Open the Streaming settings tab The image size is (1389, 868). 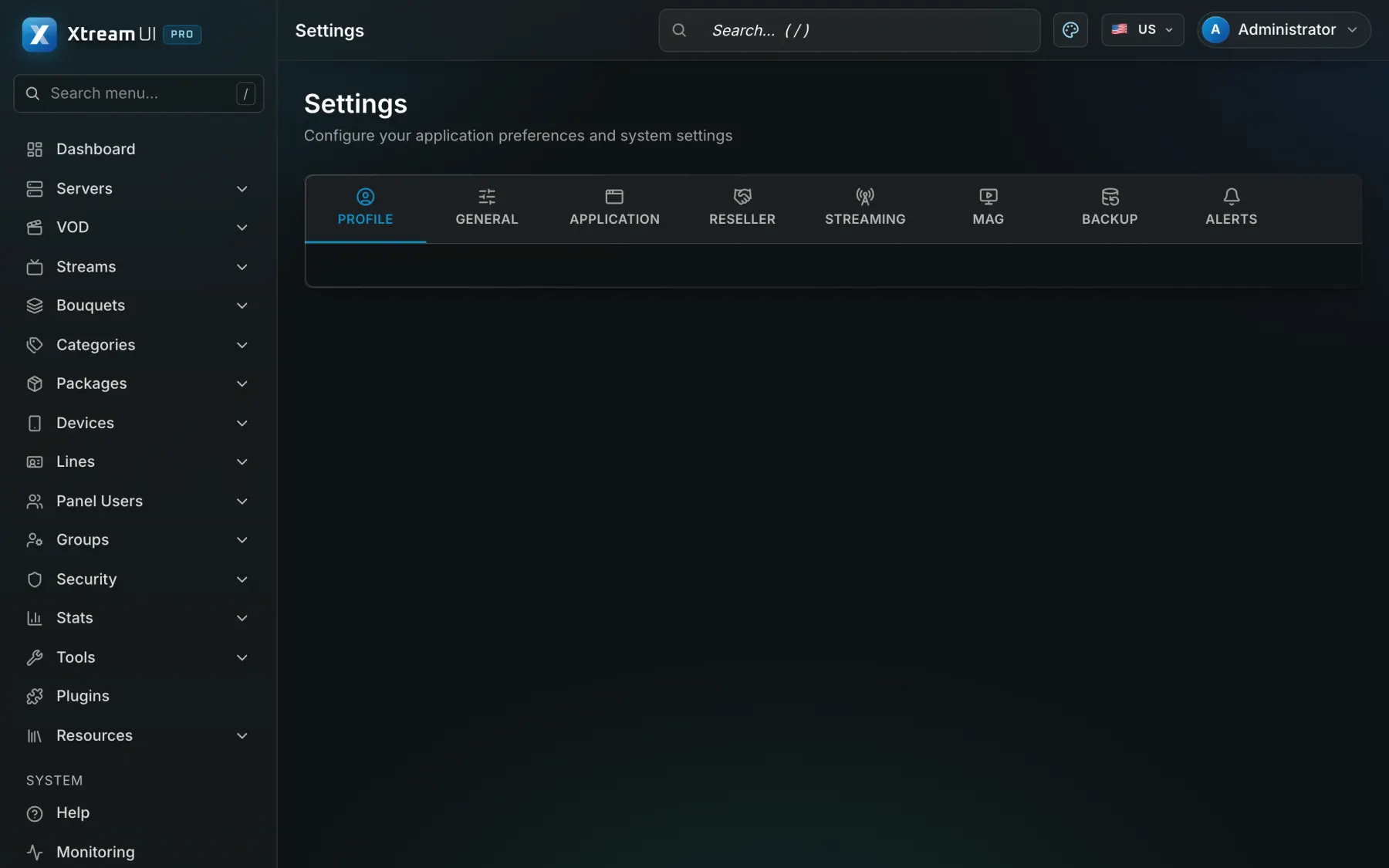[865, 208]
